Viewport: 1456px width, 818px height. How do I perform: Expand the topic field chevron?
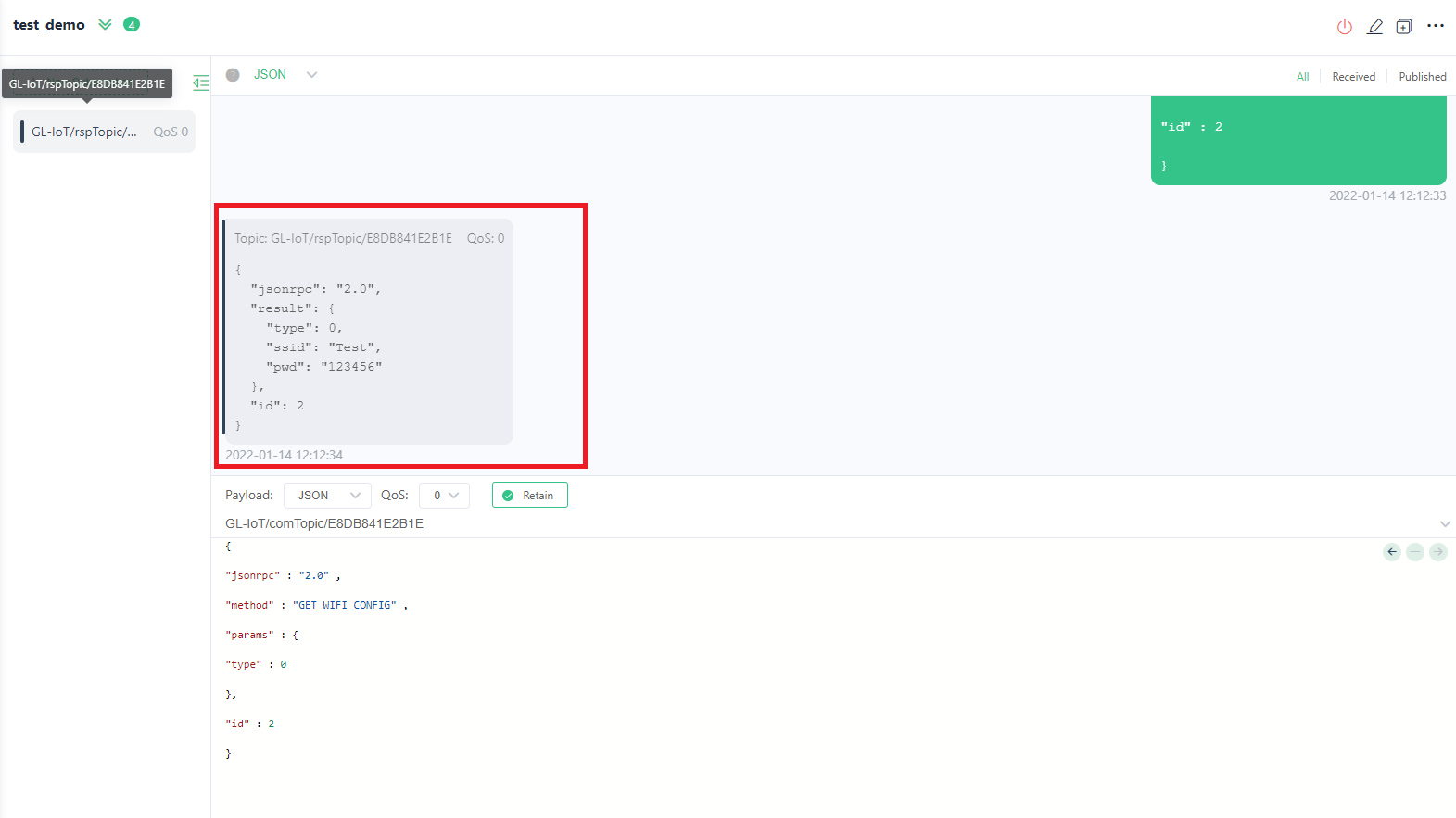click(x=1444, y=524)
